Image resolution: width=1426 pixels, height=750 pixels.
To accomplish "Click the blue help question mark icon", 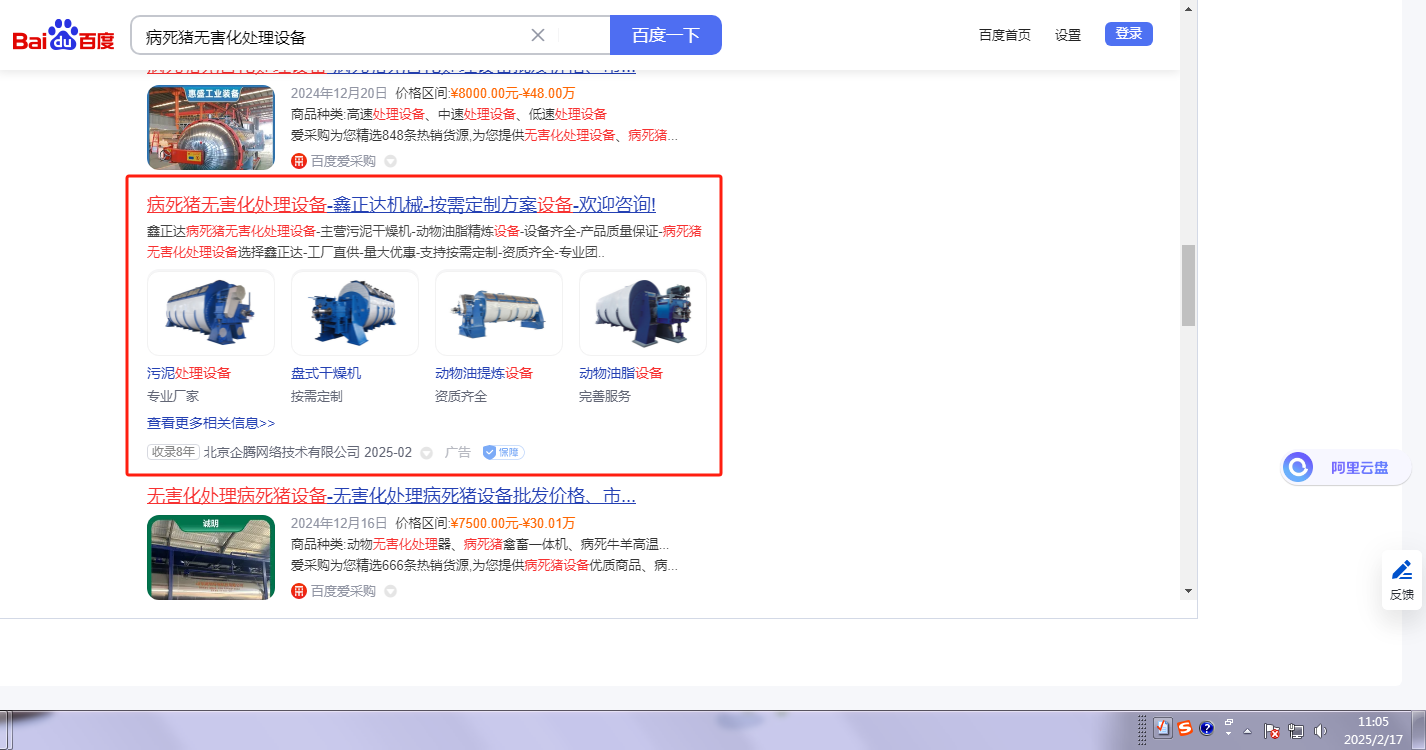I will click(1206, 728).
